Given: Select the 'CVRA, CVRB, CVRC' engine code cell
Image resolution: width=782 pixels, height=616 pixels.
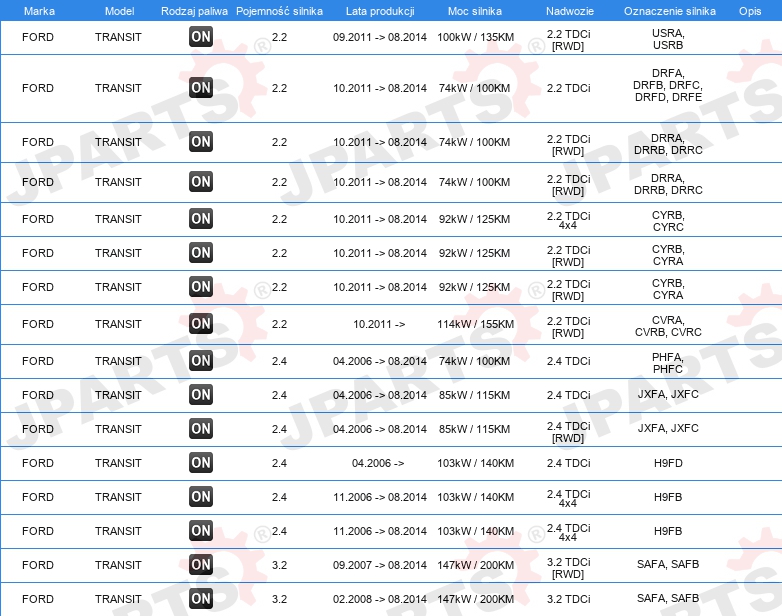Looking at the screenshot, I should pyautogui.click(x=668, y=326).
